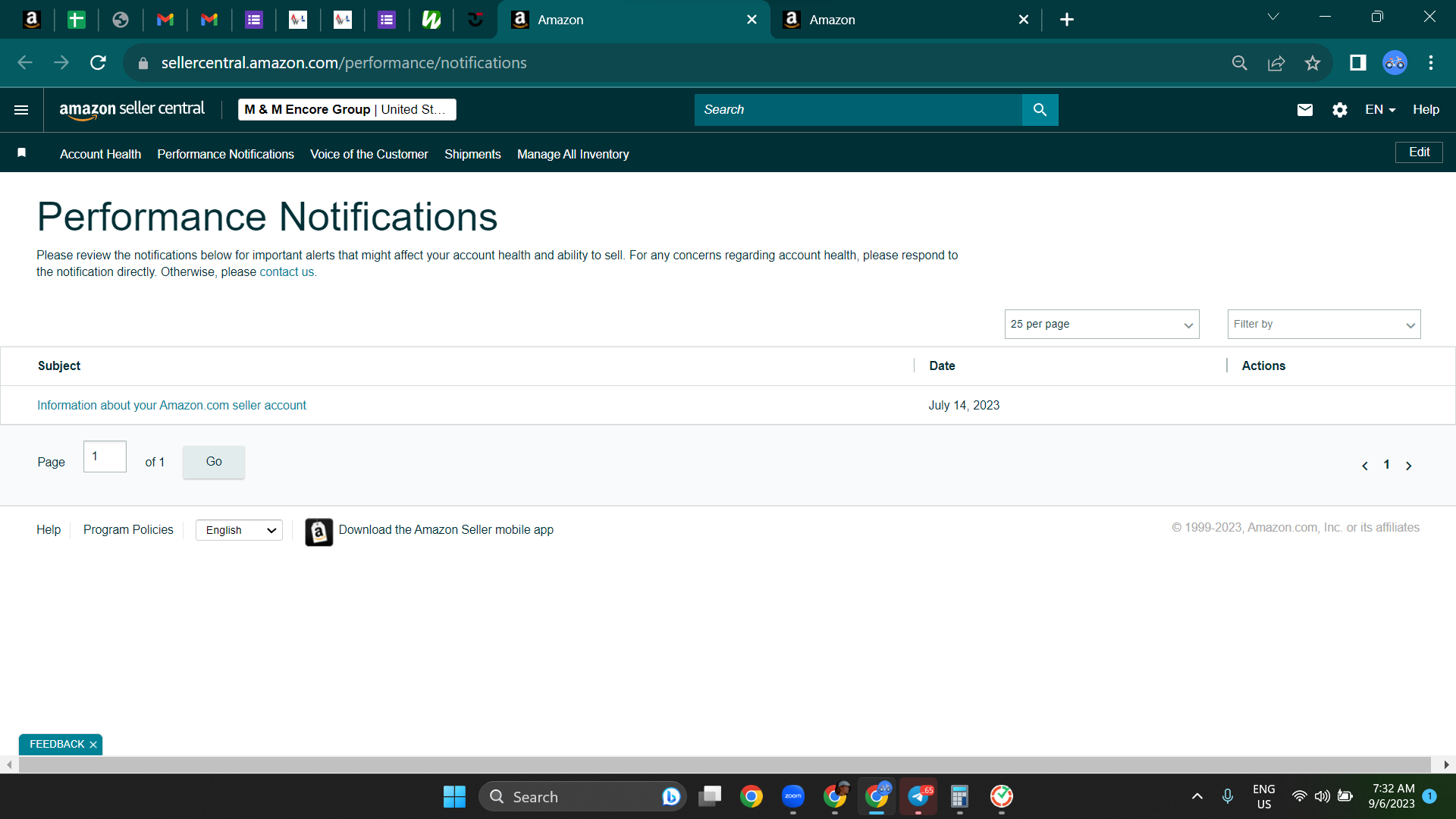This screenshot has width=1456, height=819.
Task: Toggle the browser side panel icon
Action: pos(1358,63)
